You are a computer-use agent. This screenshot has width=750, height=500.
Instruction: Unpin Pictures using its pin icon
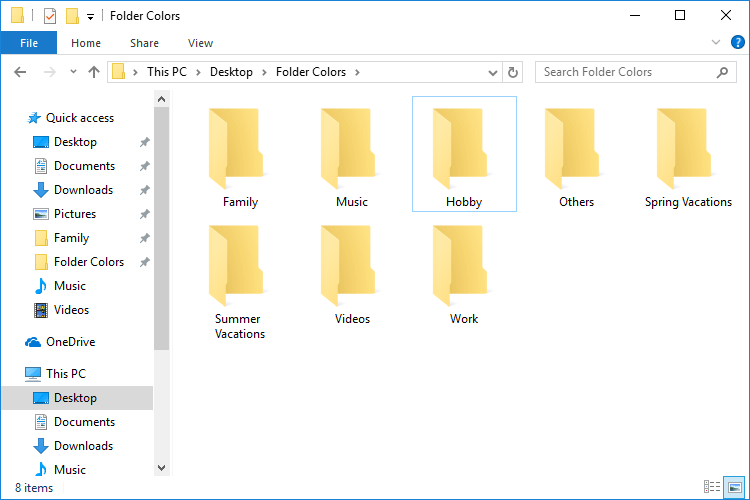pos(144,214)
